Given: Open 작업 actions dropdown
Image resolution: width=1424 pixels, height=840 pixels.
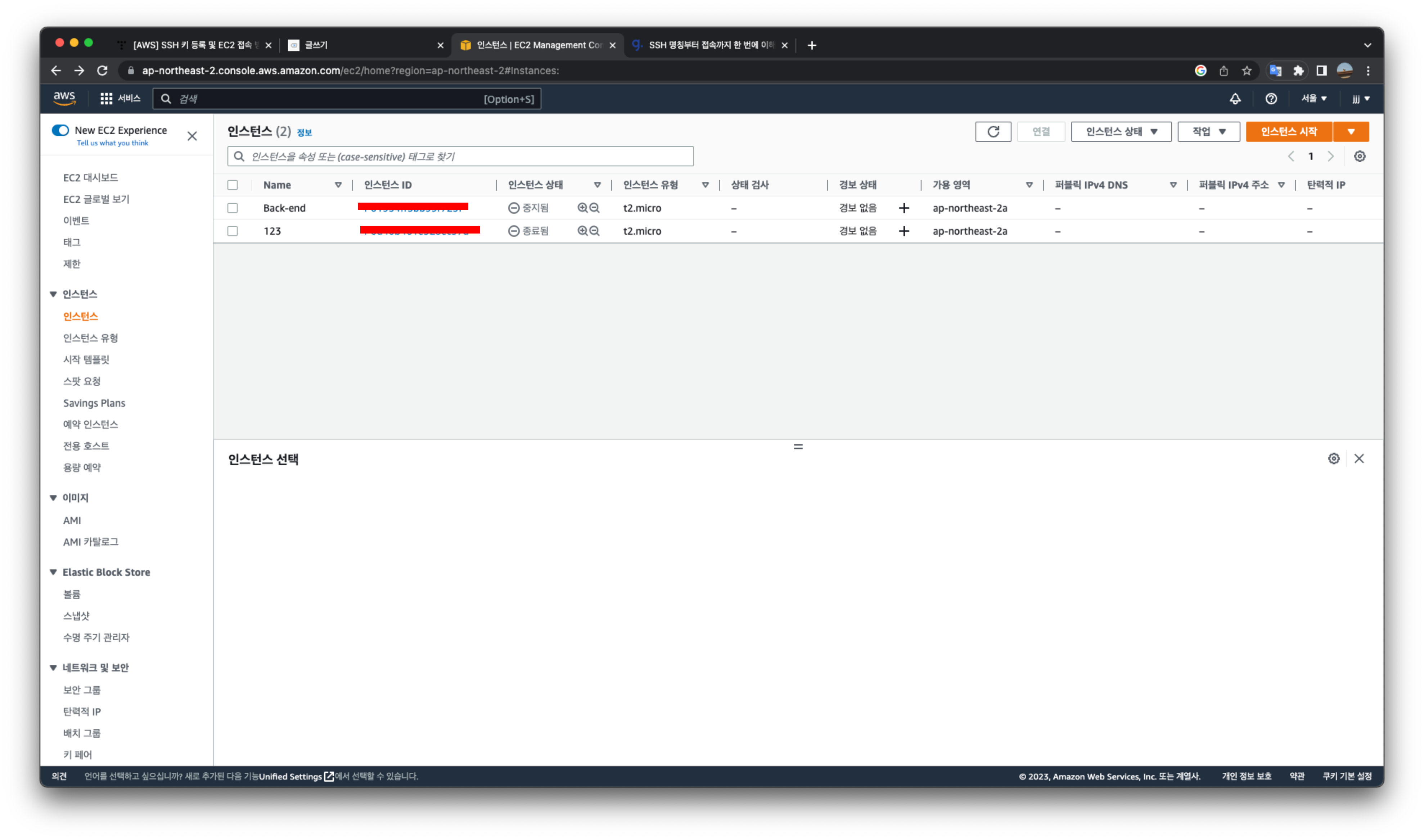Looking at the screenshot, I should (1208, 131).
